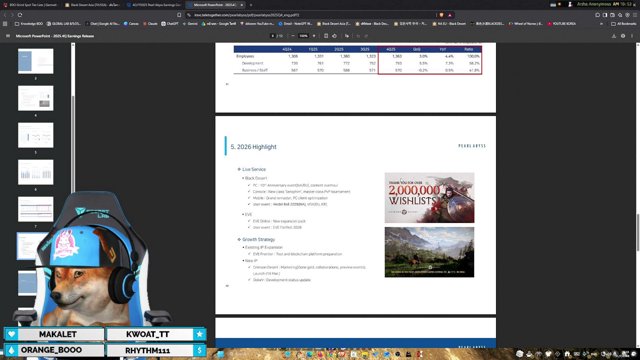Click the 'Live Service' bullet text
The image size is (640, 360).
click(x=254, y=169)
